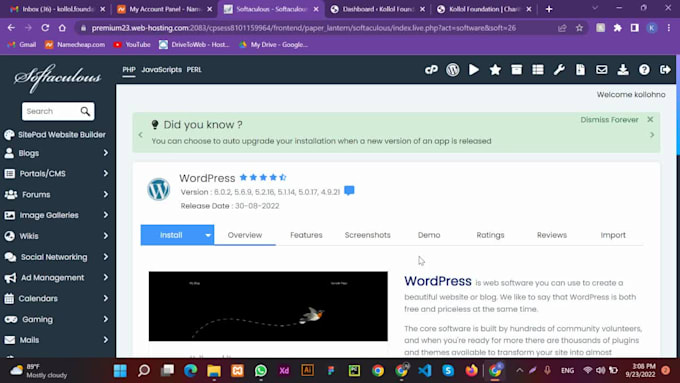Open a new browser tab

549,9
